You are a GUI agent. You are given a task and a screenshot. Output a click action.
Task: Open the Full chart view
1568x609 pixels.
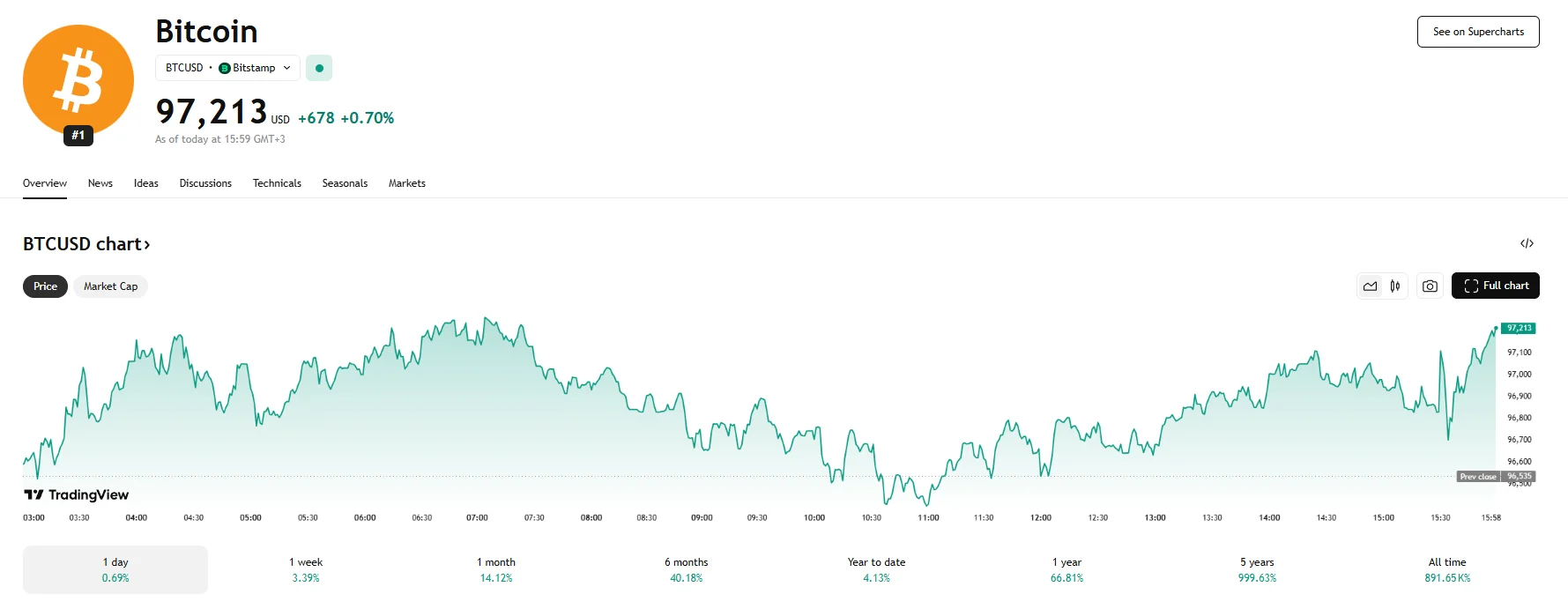tap(1495, 286)
